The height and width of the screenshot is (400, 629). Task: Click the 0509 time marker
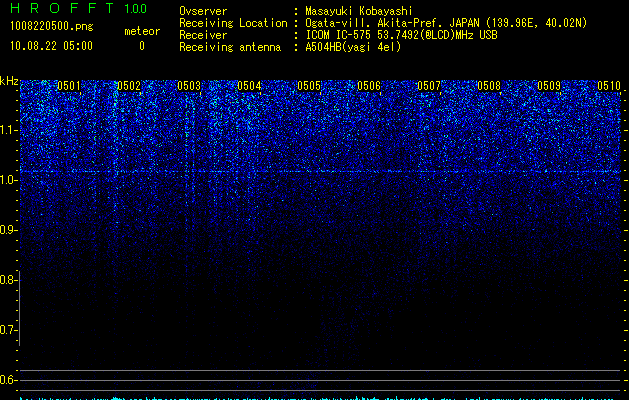[549, 86]
